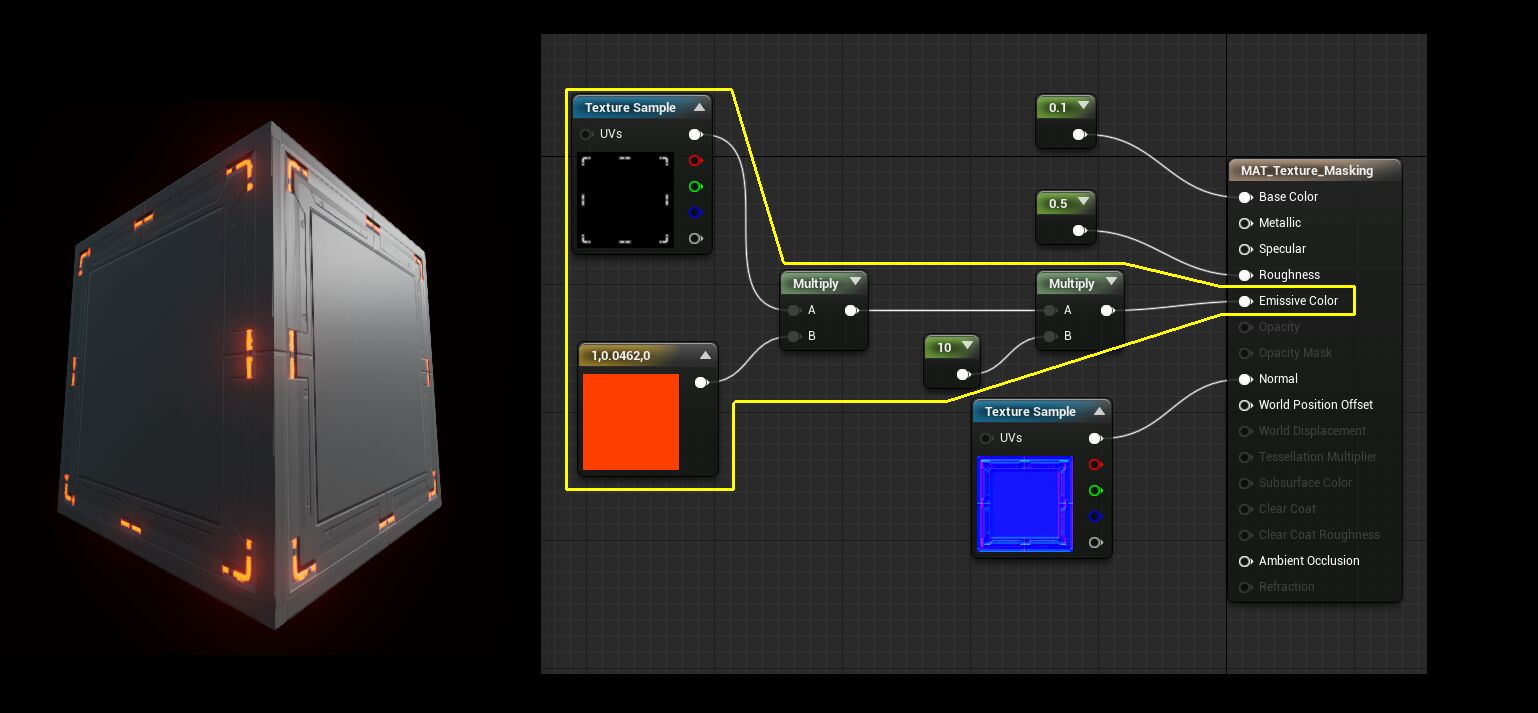
Task: Click the Base Color input pin
Action: [x=1245, y=197]
